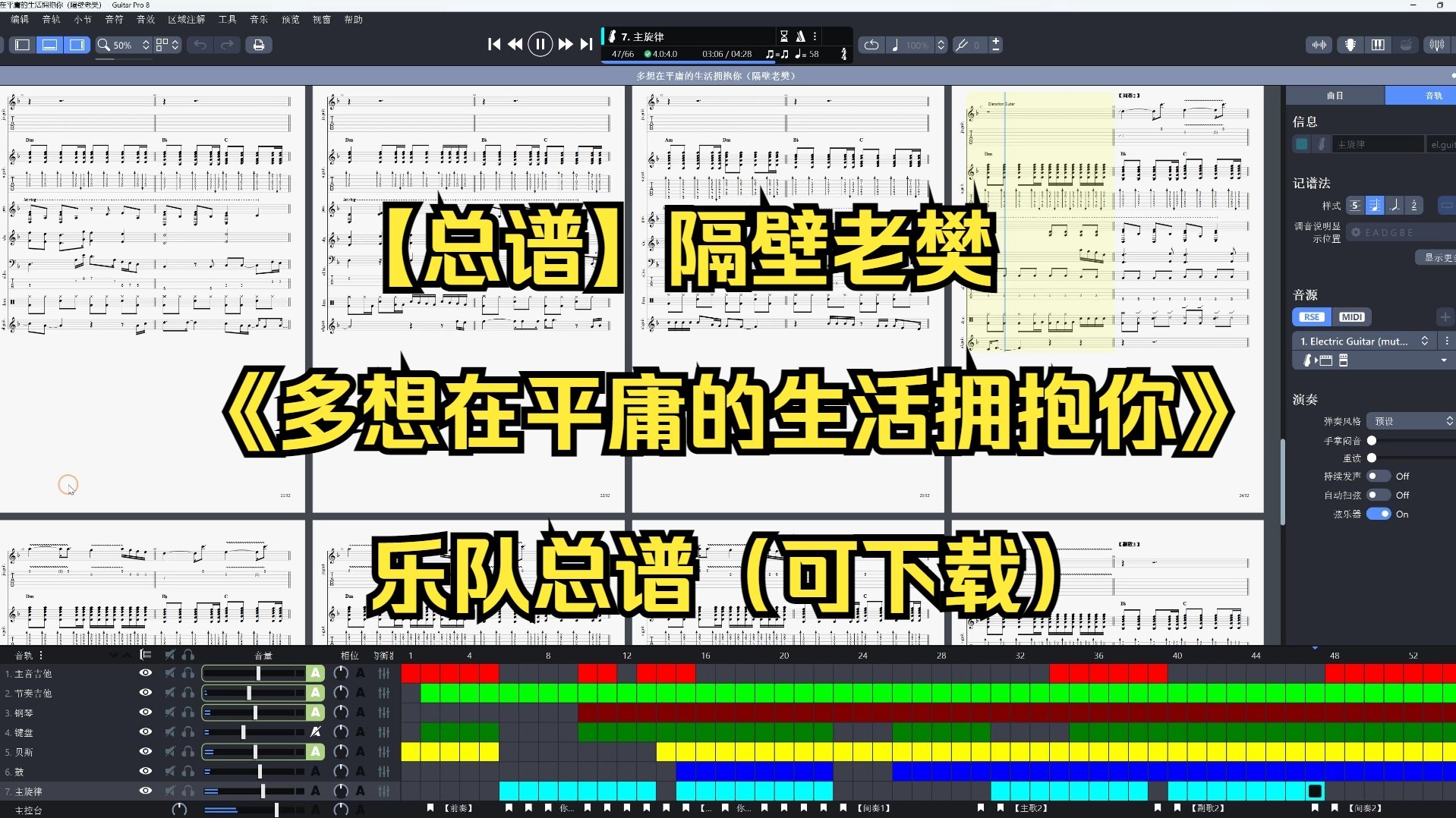
Task: Mute the 主音吉他 track
Action: pyautogui.click(x=170, y=673)
